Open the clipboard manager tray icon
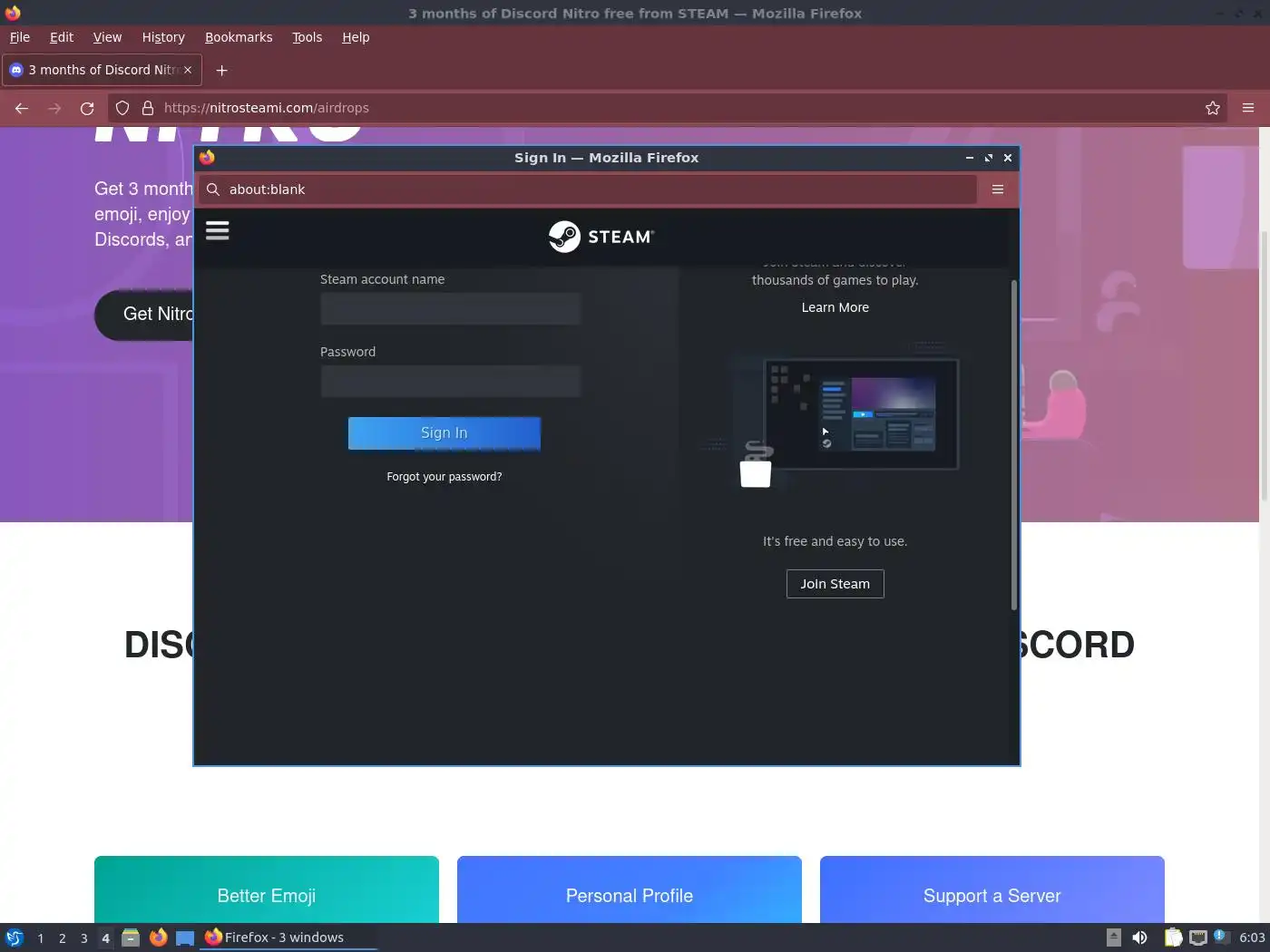Screen dimensions: 1270x952 click(1173, 937)
